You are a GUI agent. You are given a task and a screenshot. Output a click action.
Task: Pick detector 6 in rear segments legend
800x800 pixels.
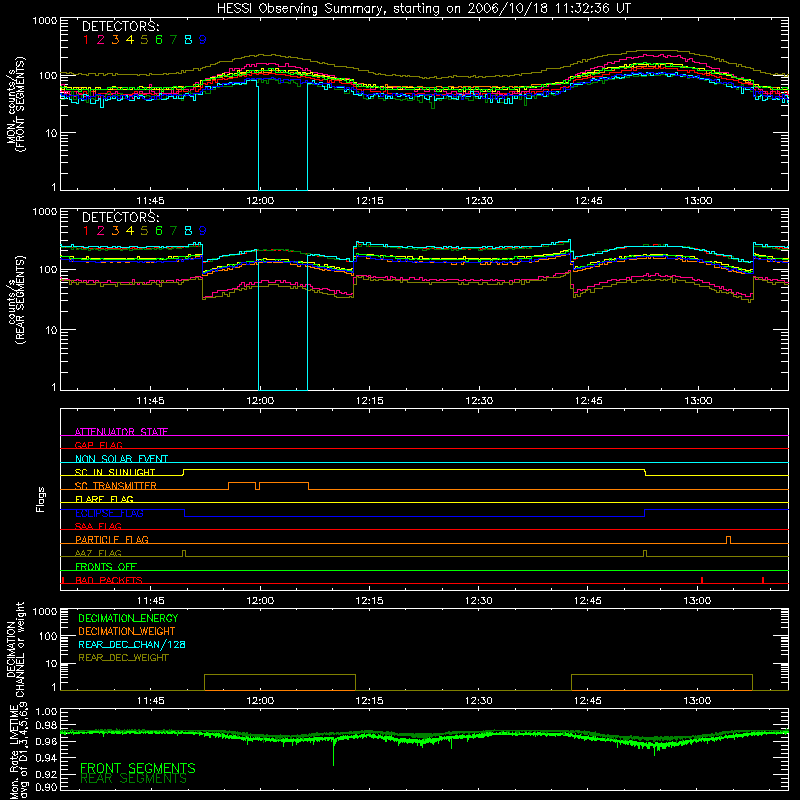[159, 231]
